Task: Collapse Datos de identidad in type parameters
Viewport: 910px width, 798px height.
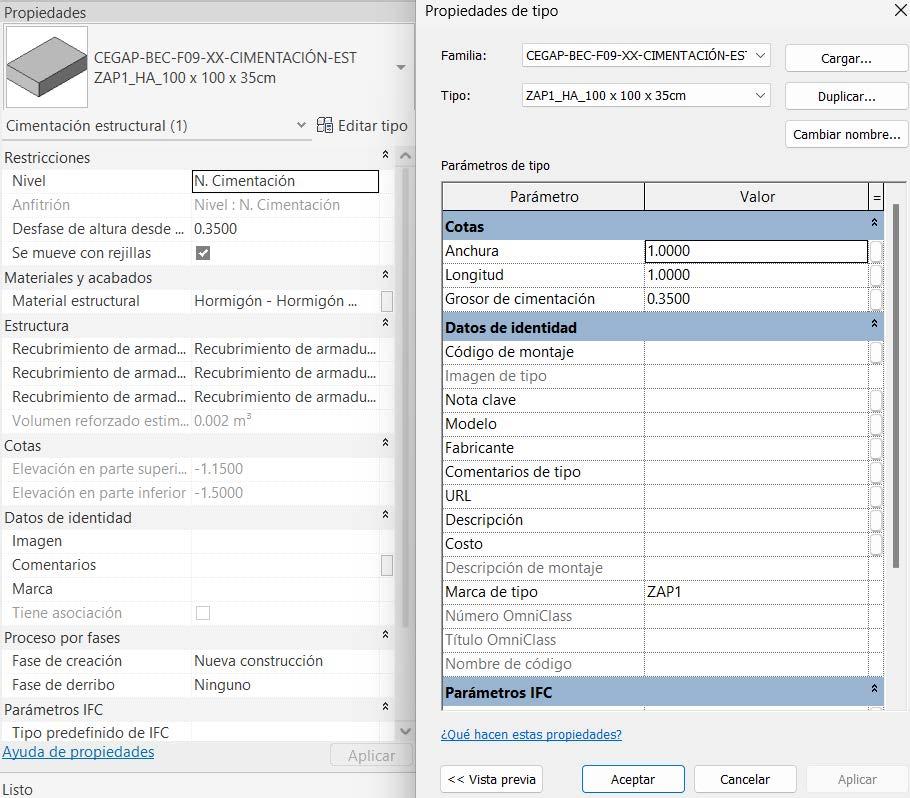Action: coord(874,324)
